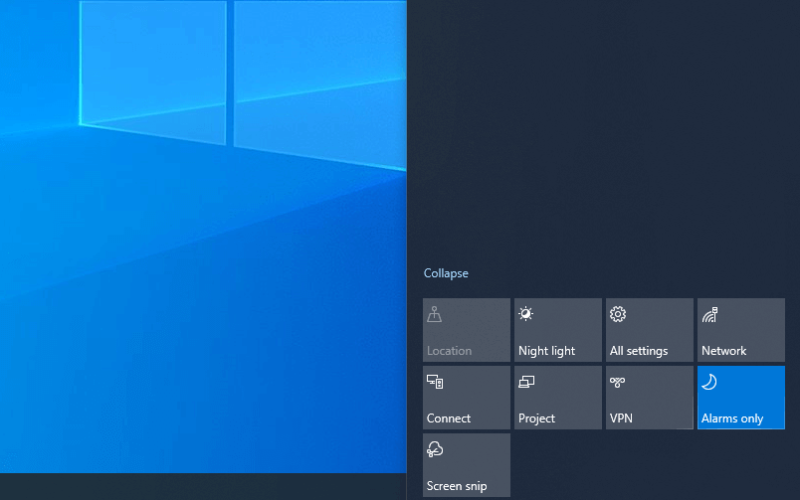This screenshot has width=800, height=500.
Task: Turn on Night light tile
Action: tap(558, 330)
